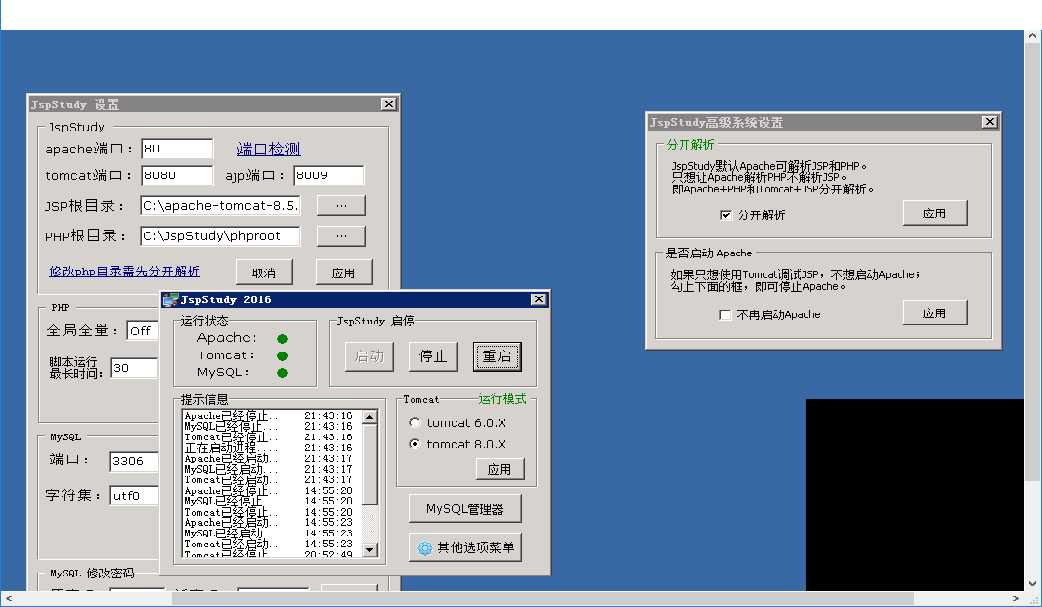The height and width of the screenshot is (607, 1042).
Task: Close the JspStudy 设置 window
Action: 389,104
